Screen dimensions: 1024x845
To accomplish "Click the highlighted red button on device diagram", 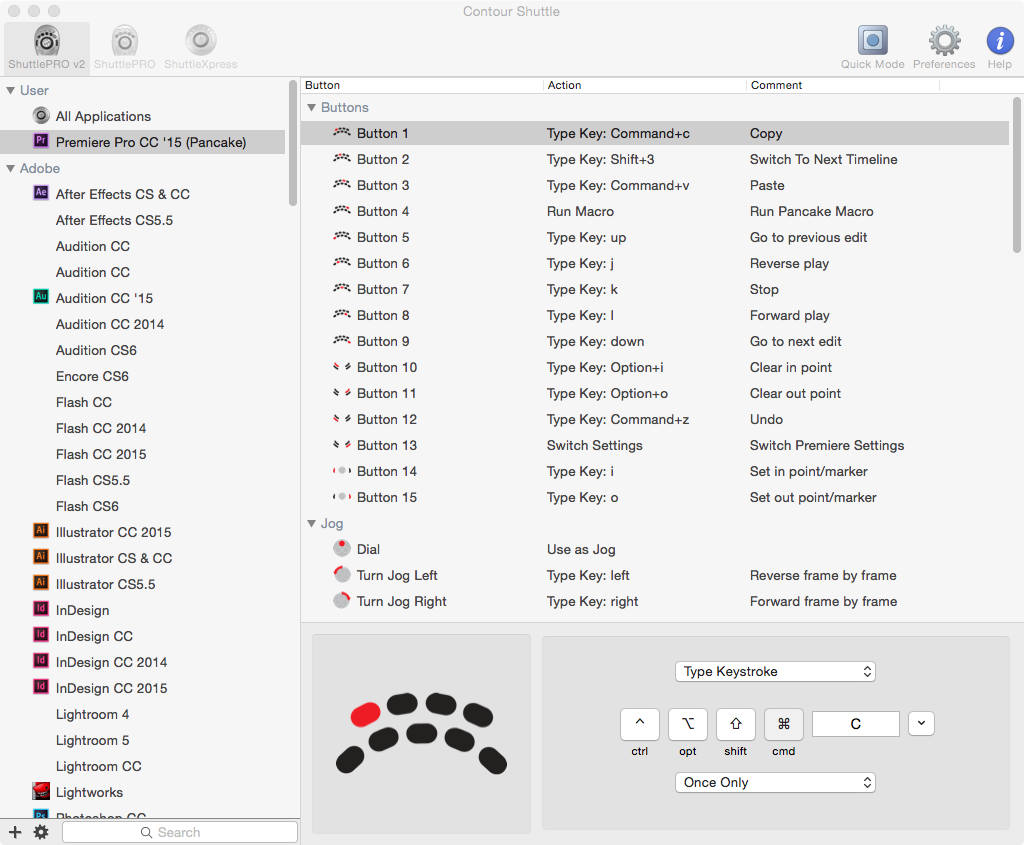I will 365,714.
